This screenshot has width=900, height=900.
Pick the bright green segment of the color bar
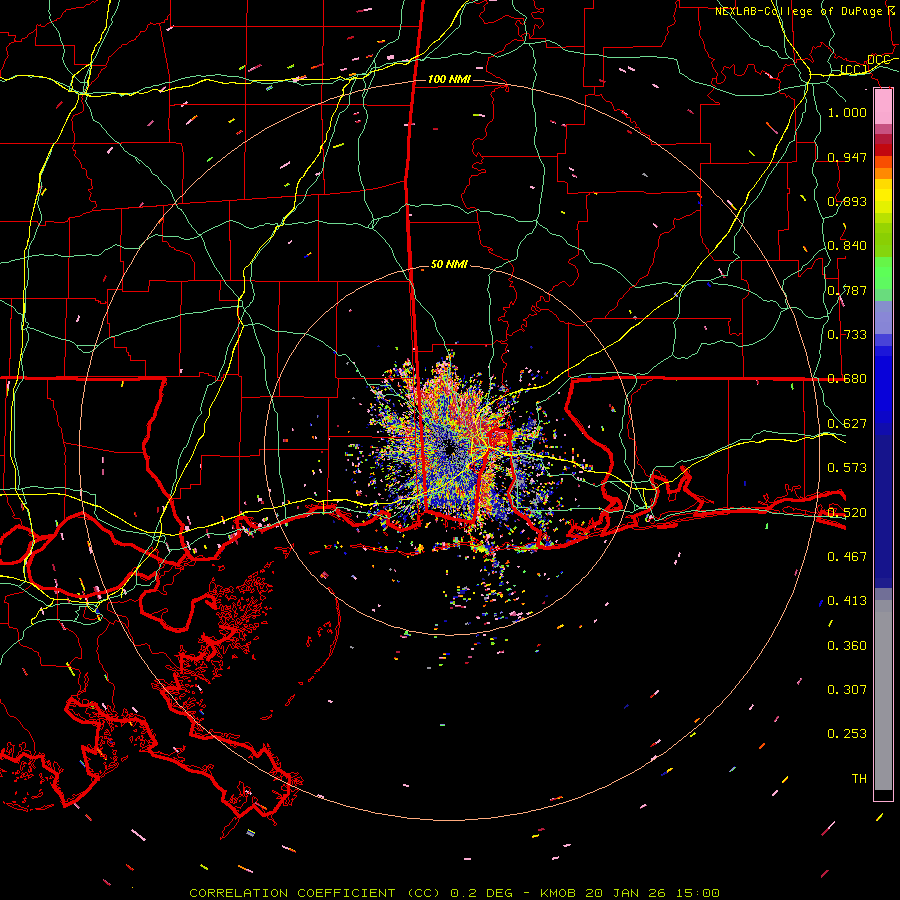coord(883,273)
